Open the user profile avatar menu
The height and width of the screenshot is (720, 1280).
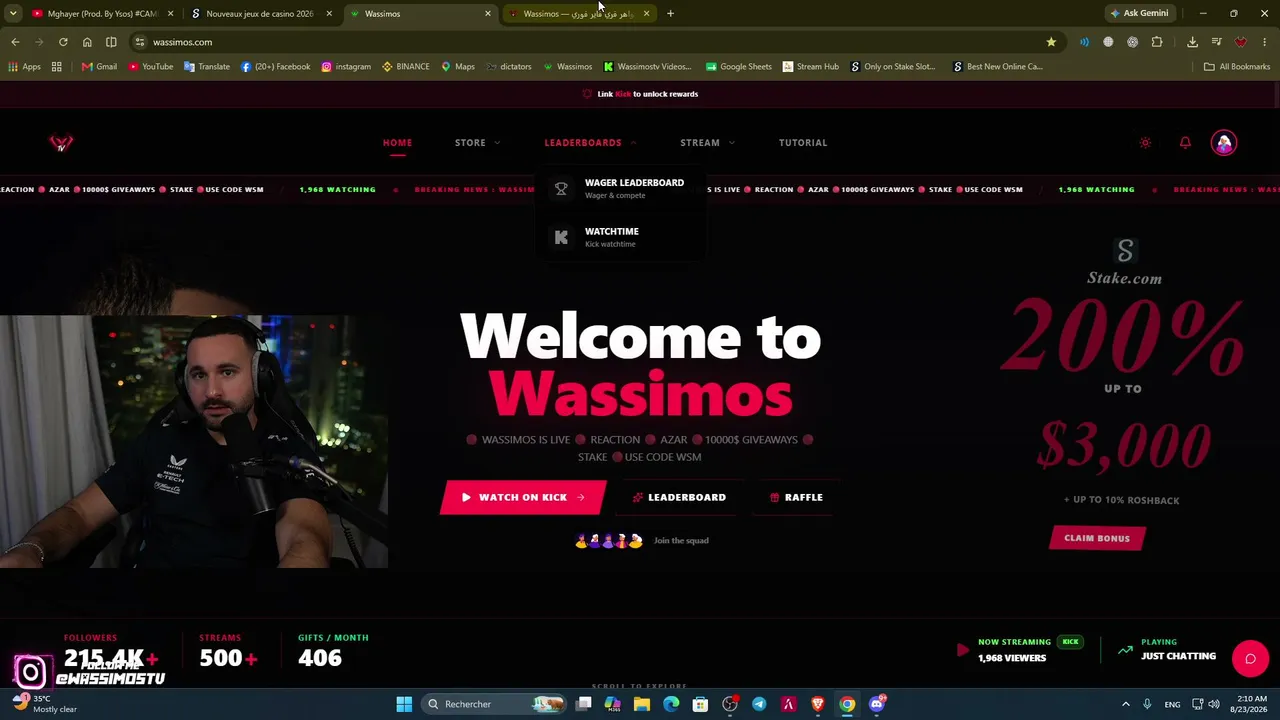pos(1224,143)
